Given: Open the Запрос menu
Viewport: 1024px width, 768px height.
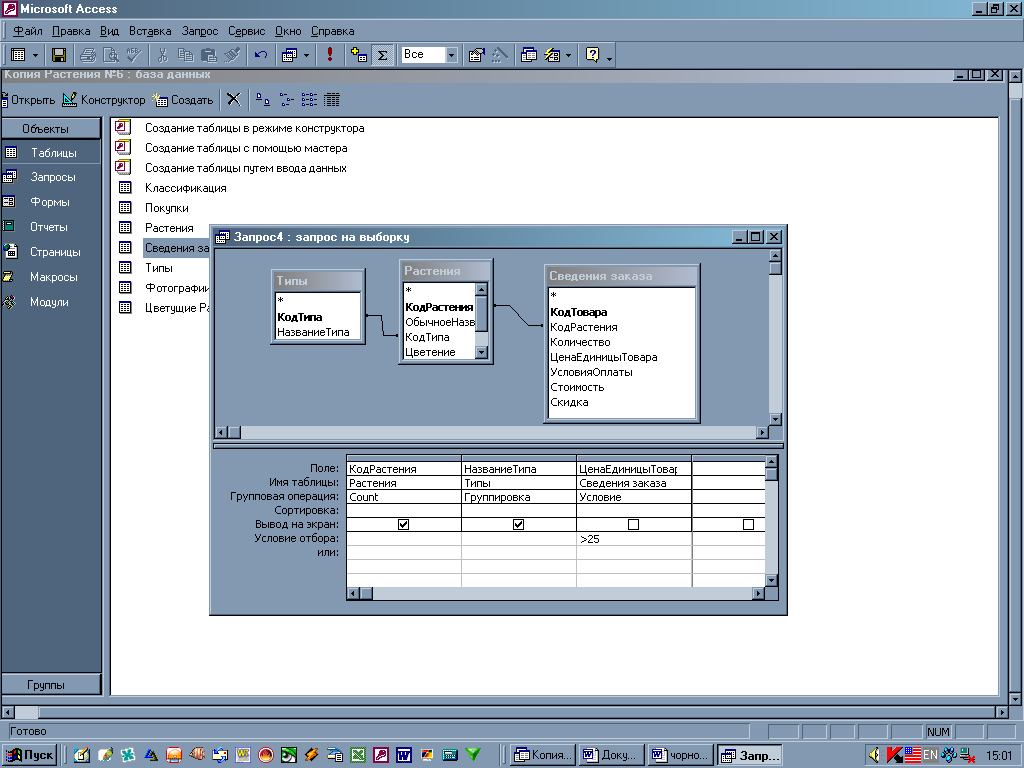Looking at the screenshot, I should point(200,31).
